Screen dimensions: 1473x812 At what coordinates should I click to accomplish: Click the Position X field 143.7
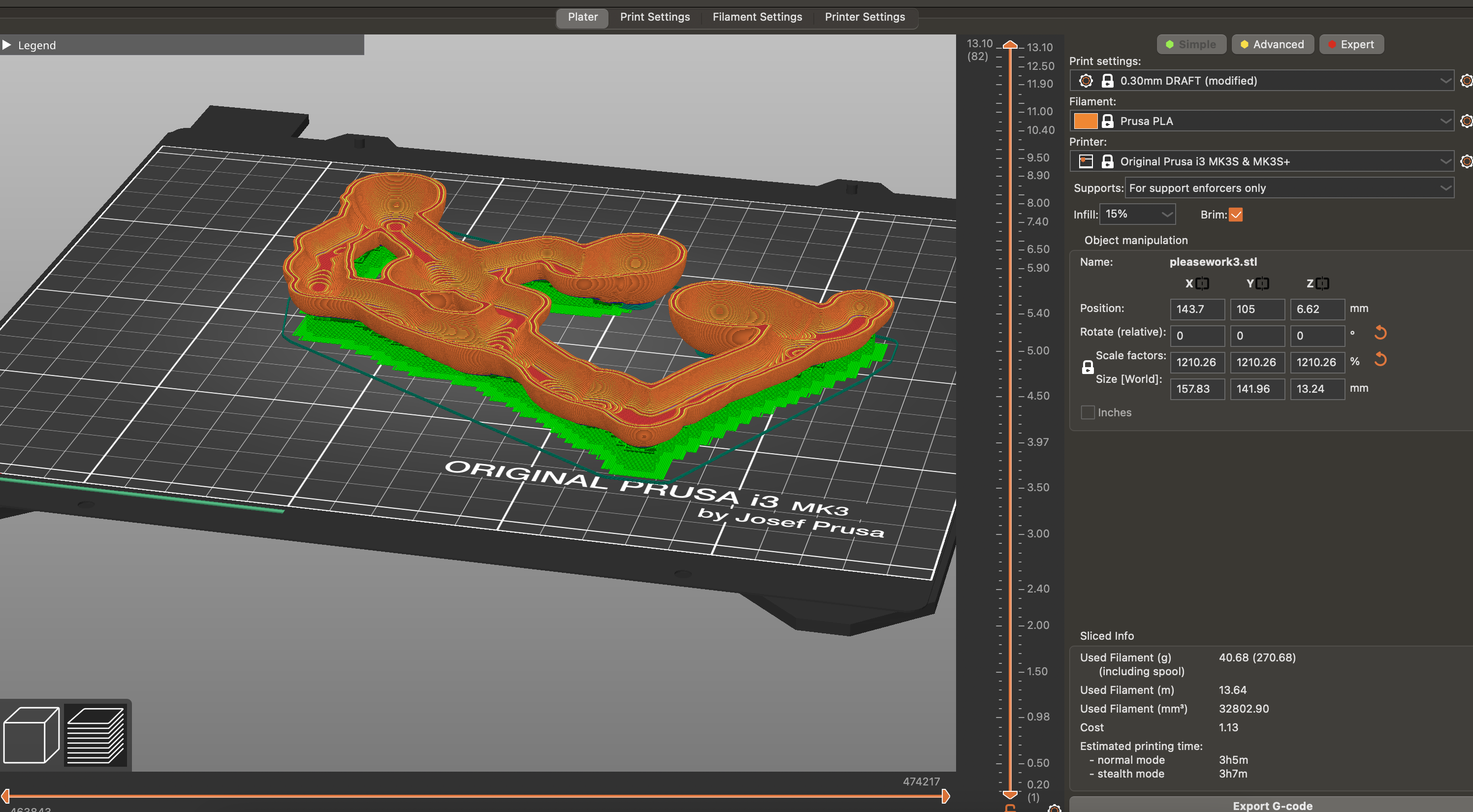pyautogui.click(x=1197, y=309)
